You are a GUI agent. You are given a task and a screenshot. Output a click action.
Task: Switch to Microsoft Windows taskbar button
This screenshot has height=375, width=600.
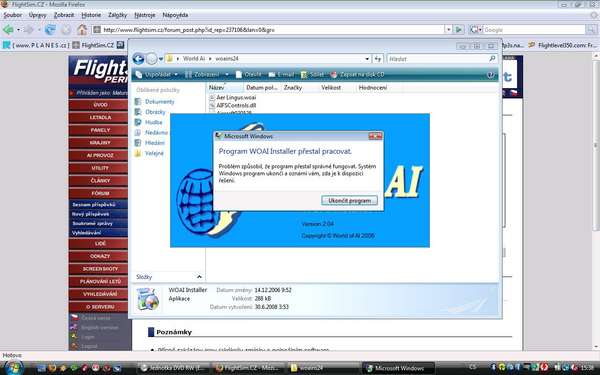398,368
